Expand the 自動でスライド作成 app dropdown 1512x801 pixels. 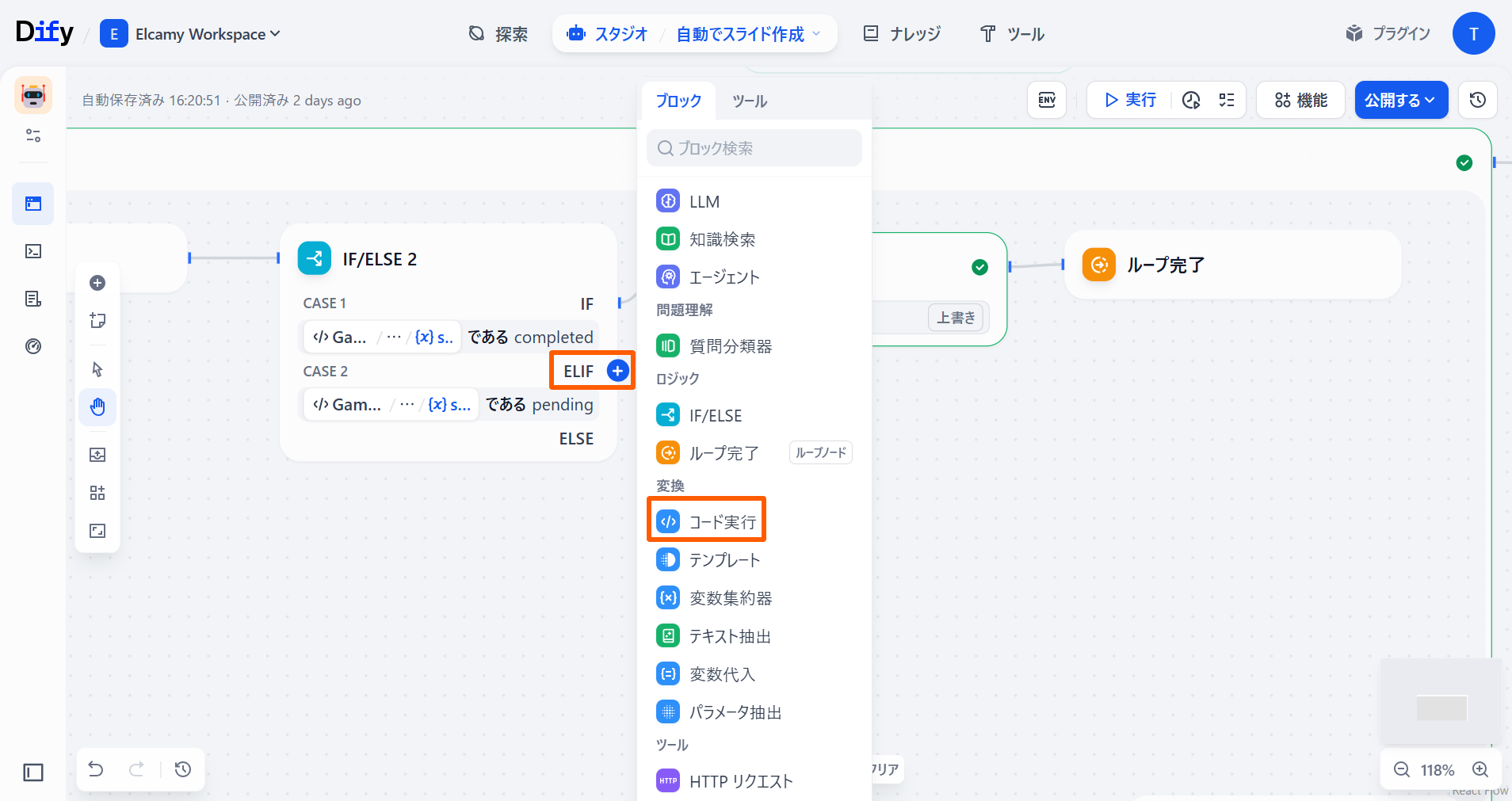coord(748,34)
